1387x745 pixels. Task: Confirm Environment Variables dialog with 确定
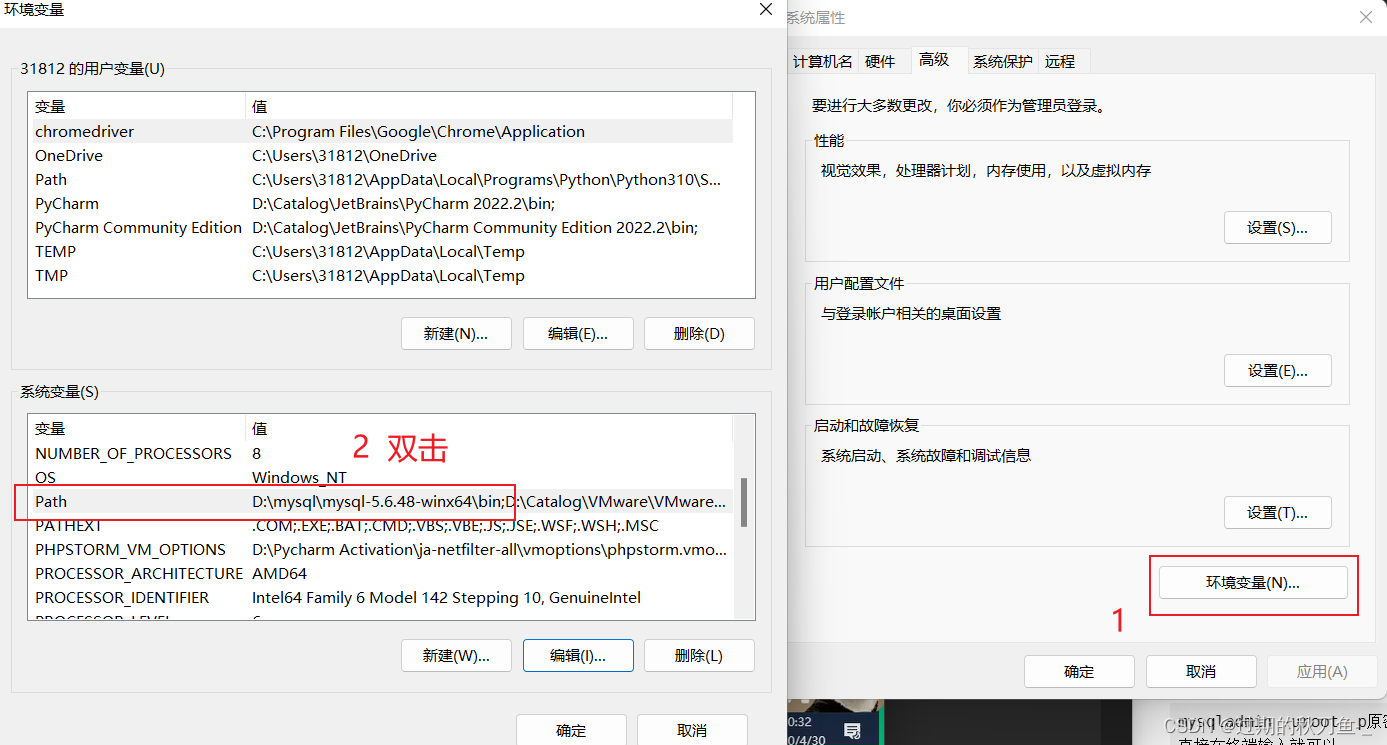[x=571, y=730]
